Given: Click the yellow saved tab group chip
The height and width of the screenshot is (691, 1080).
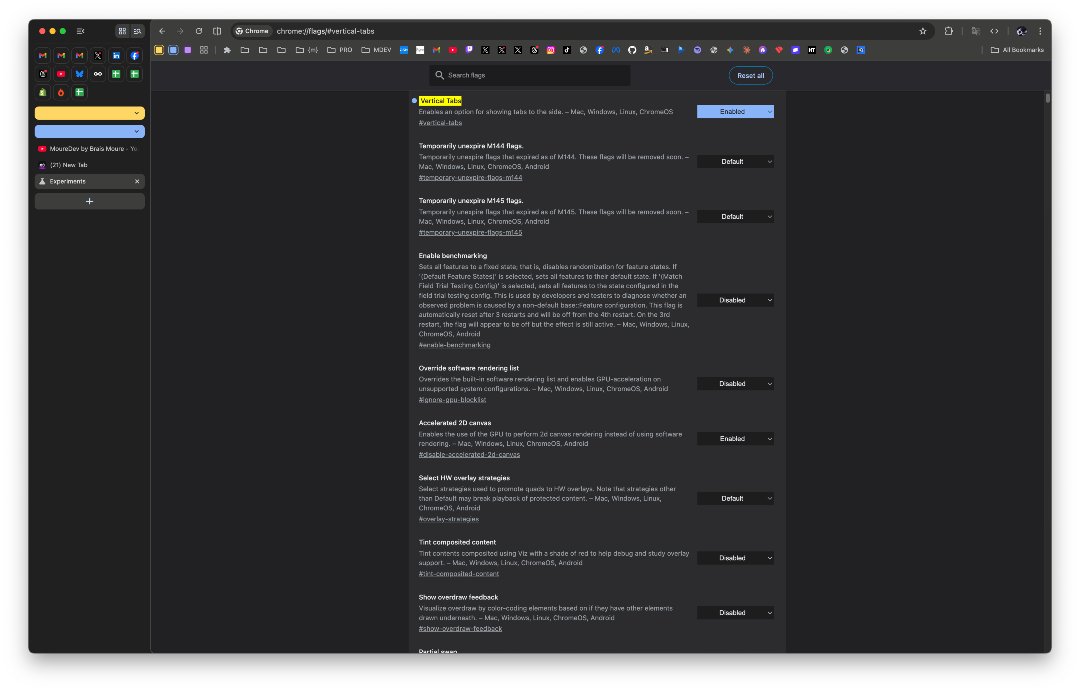Looking at the screenshot, I should tap(158, 50).
